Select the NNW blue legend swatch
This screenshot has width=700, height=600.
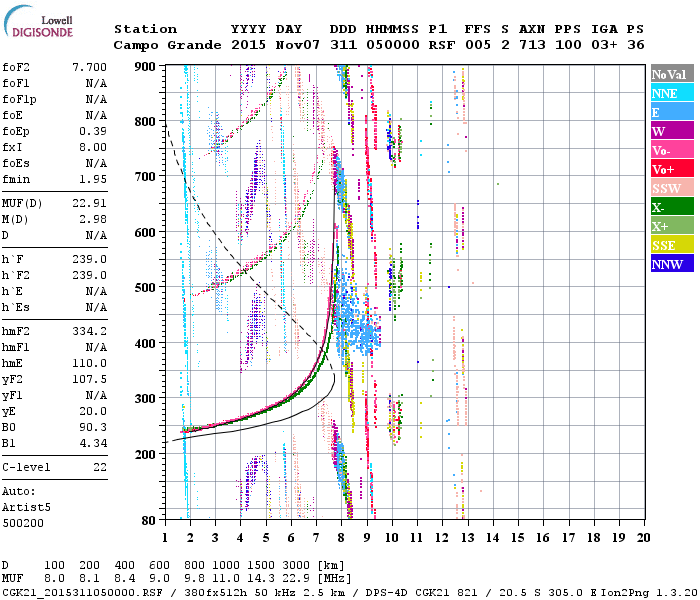click(672, 263)
